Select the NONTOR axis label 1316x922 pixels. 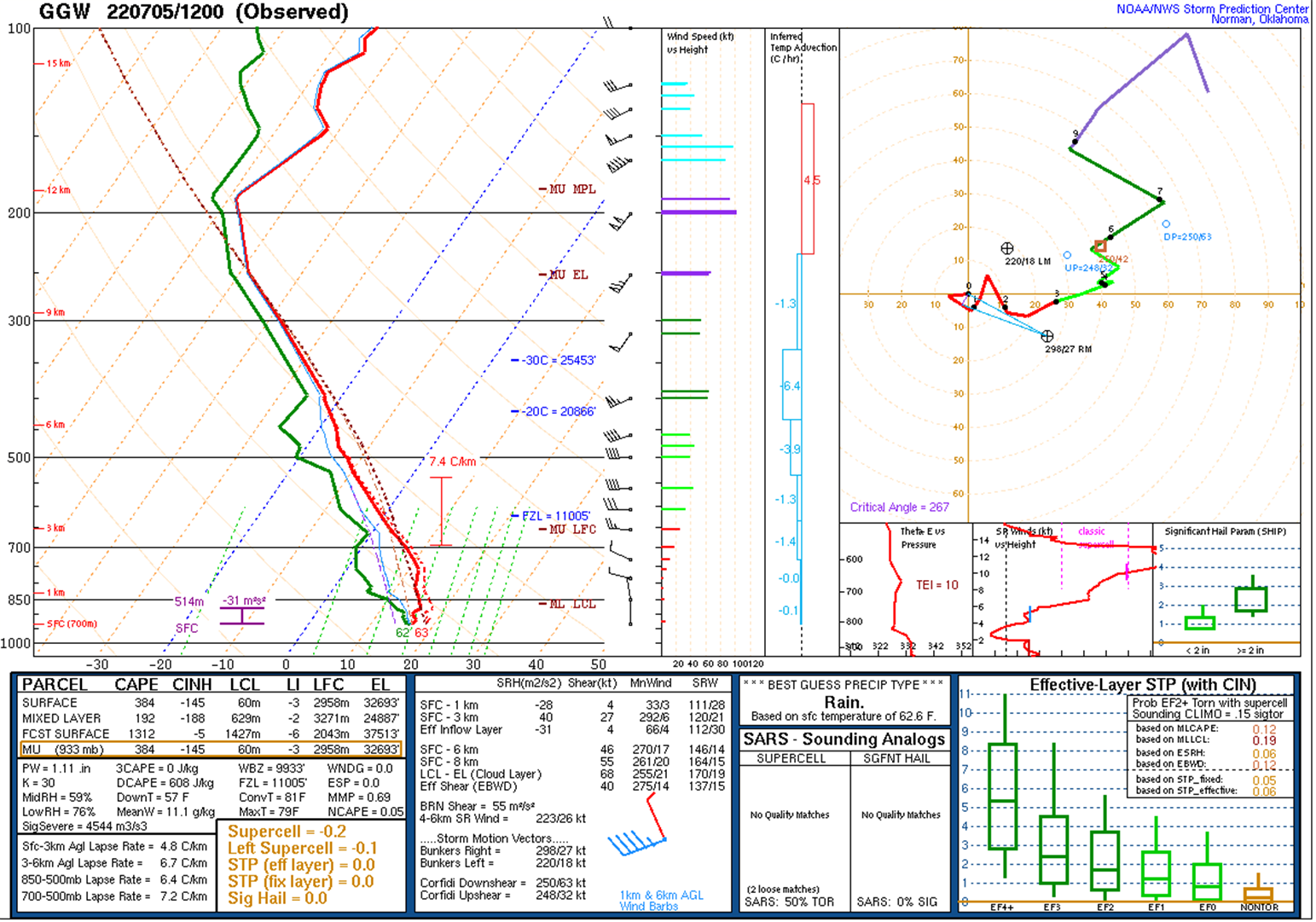click(1259, 908)
